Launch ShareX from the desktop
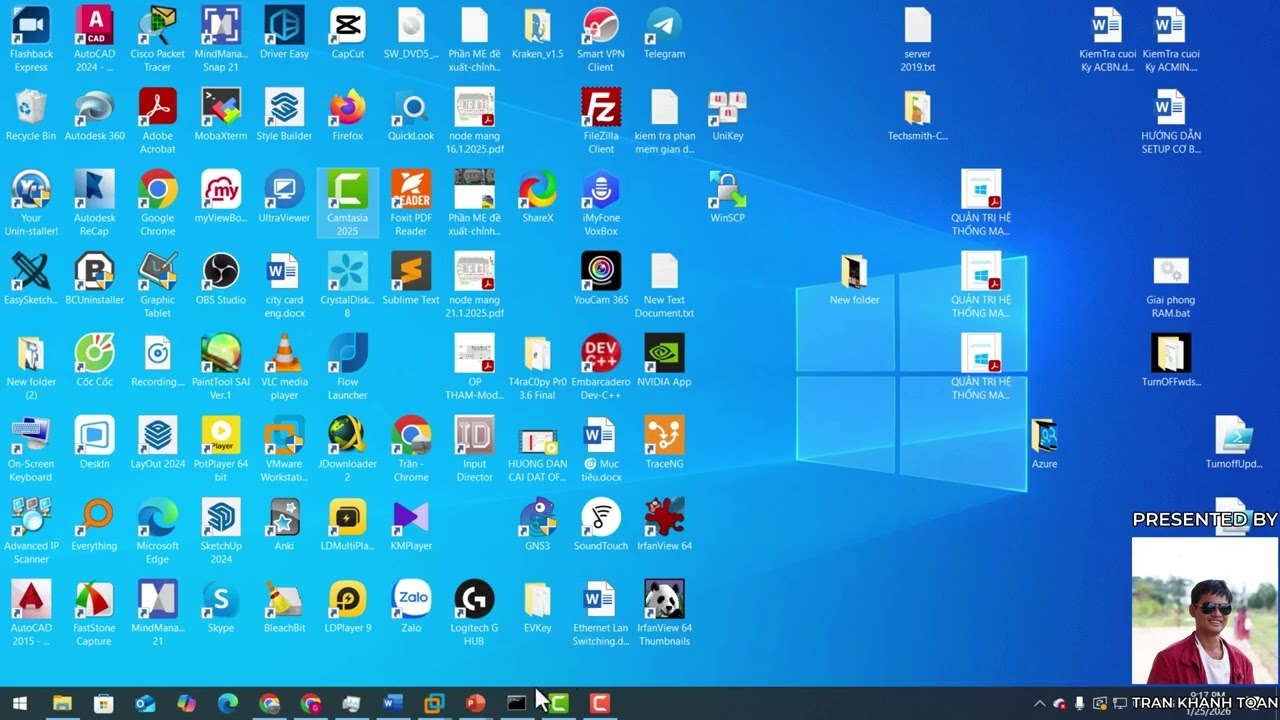 tap(537, 197)
